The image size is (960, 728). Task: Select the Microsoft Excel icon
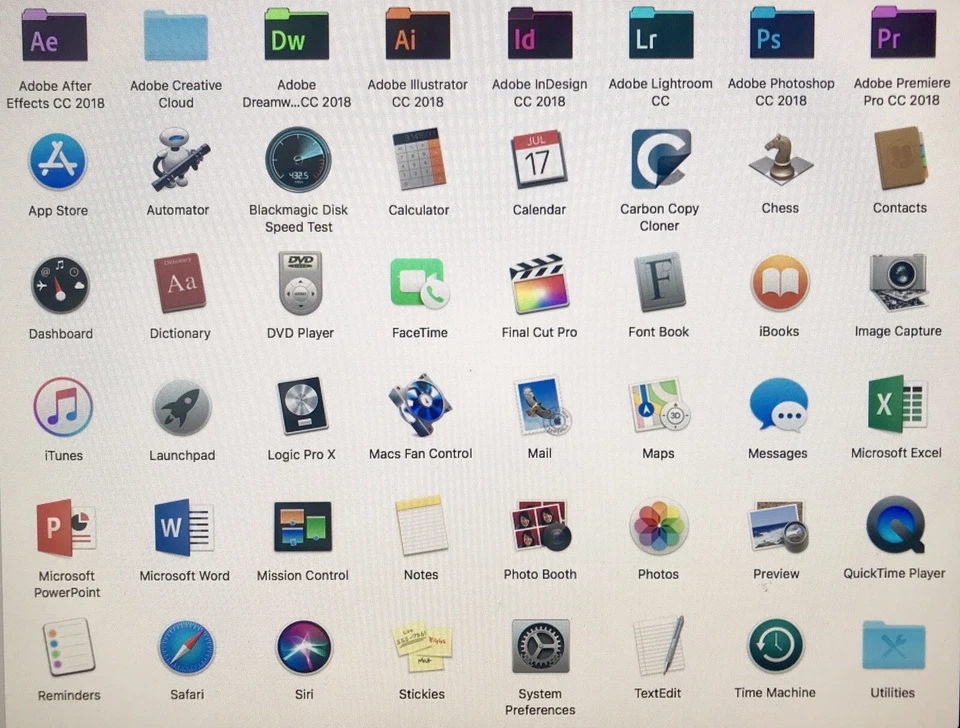coord(897,405)
